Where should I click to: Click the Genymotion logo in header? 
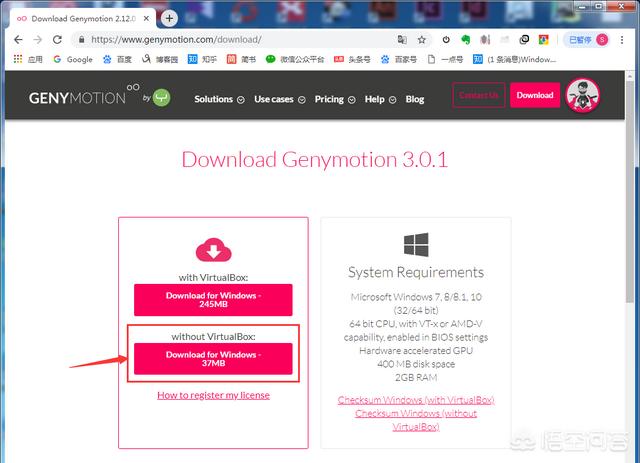(x=75, y=97)
